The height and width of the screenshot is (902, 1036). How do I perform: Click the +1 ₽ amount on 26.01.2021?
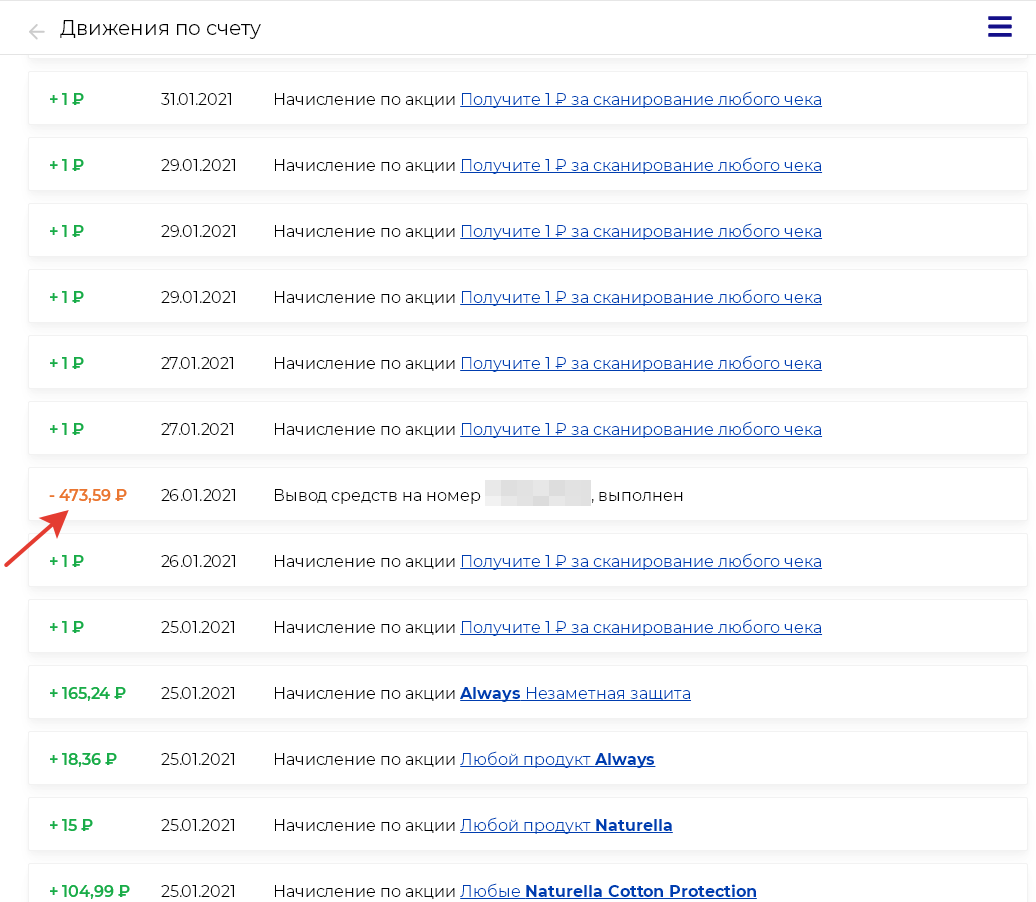[x=66, y=561]
